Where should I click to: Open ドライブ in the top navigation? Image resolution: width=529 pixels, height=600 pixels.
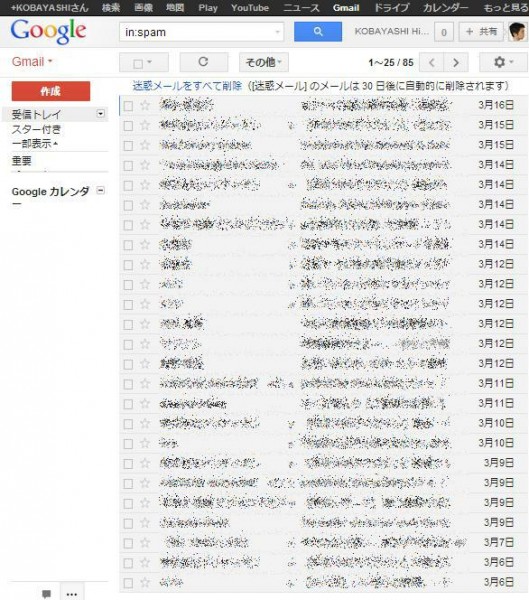391,8
